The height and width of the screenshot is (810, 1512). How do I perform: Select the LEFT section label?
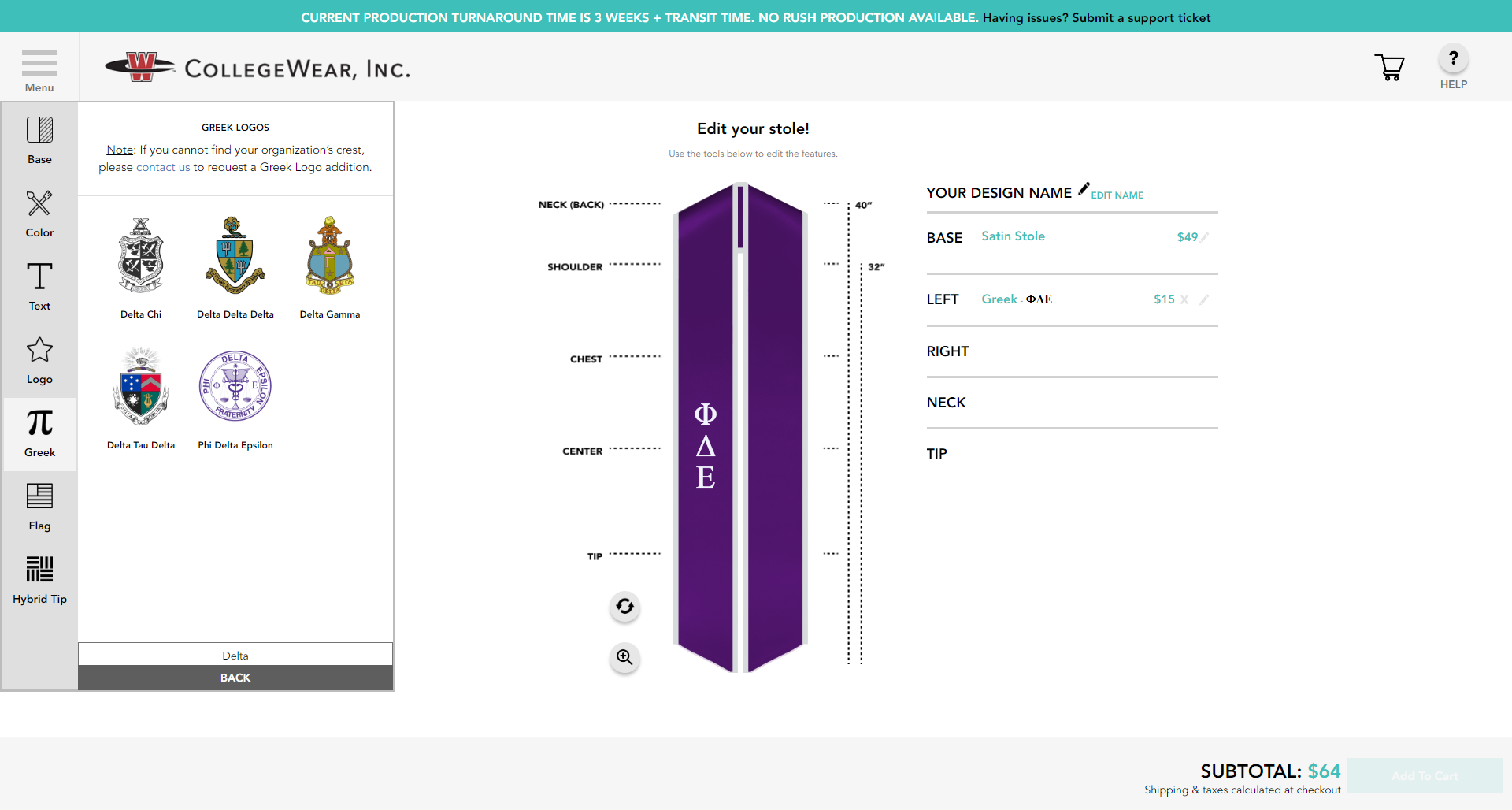click(943, 299)
